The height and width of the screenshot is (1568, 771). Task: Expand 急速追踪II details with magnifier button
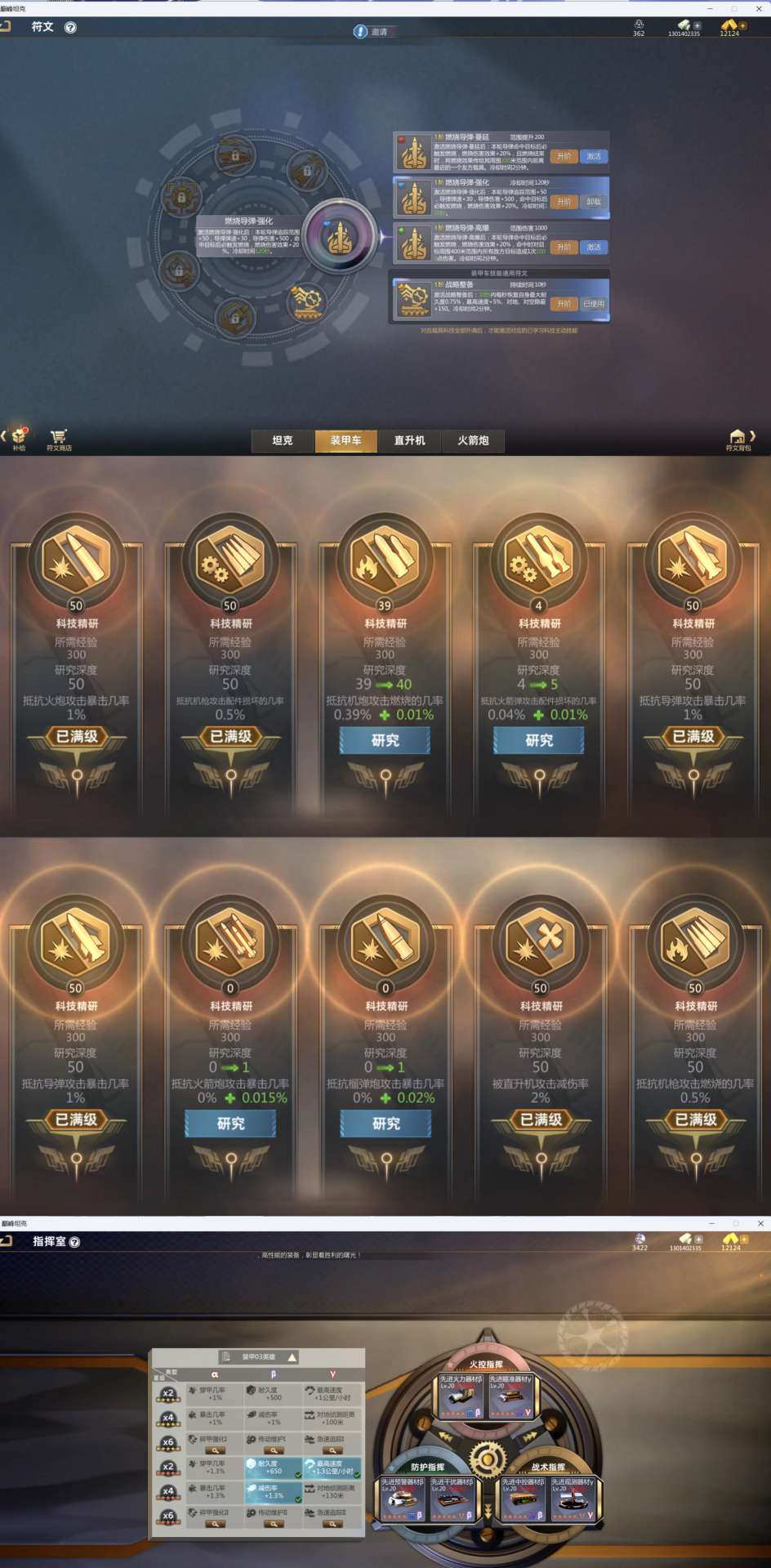tap(332, 1524)
